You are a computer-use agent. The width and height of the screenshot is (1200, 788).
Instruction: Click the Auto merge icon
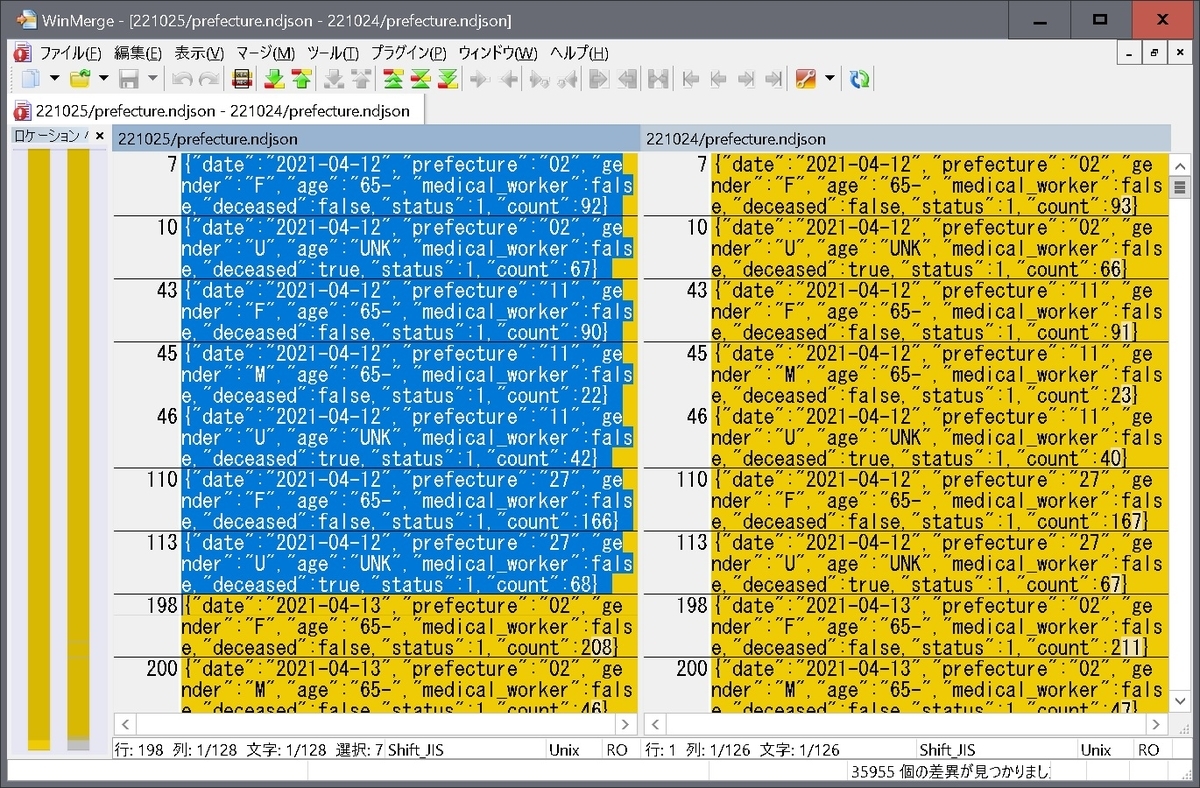(x=658, y=79)
